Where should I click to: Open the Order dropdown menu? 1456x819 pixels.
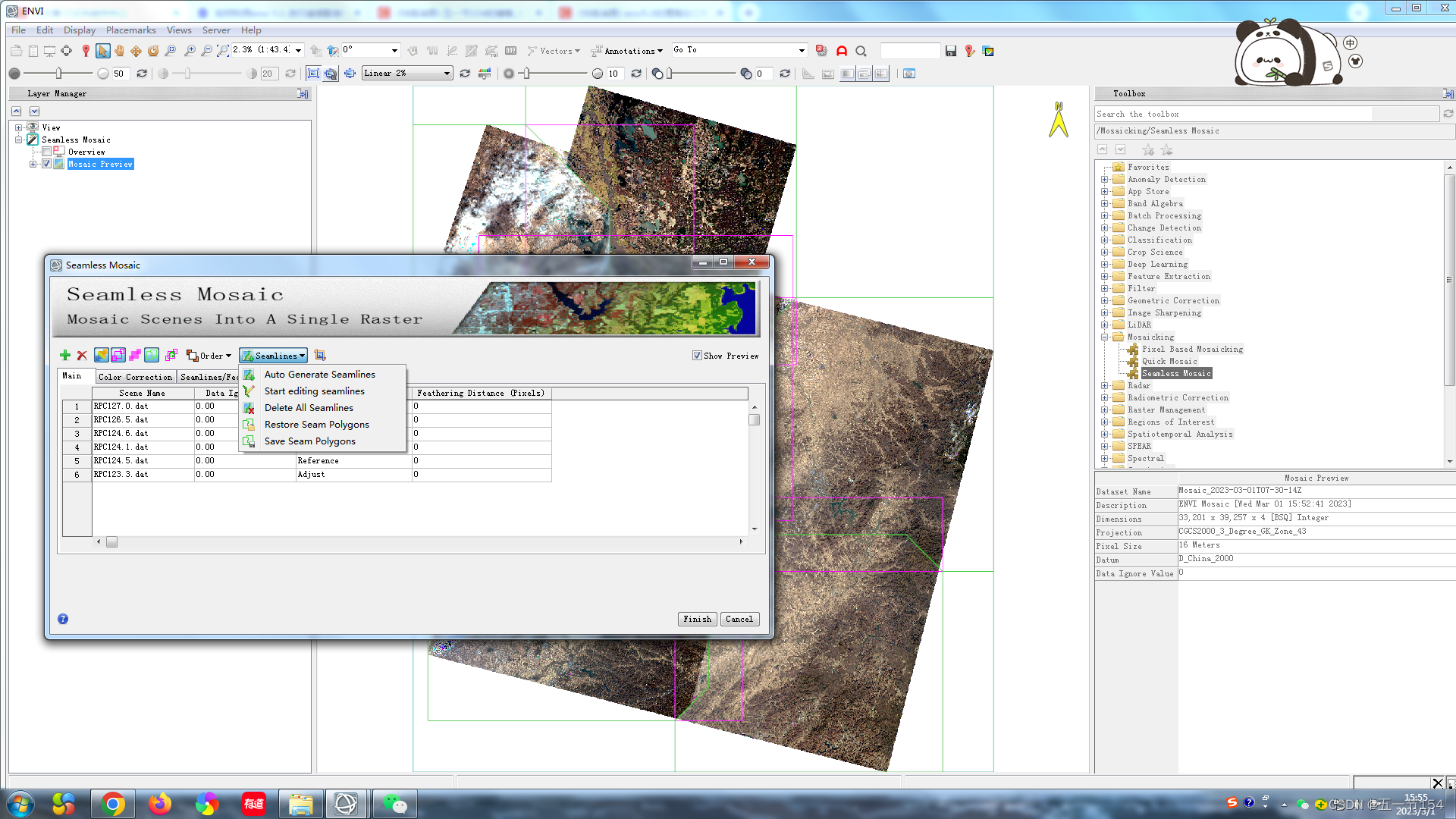(209, 355)
